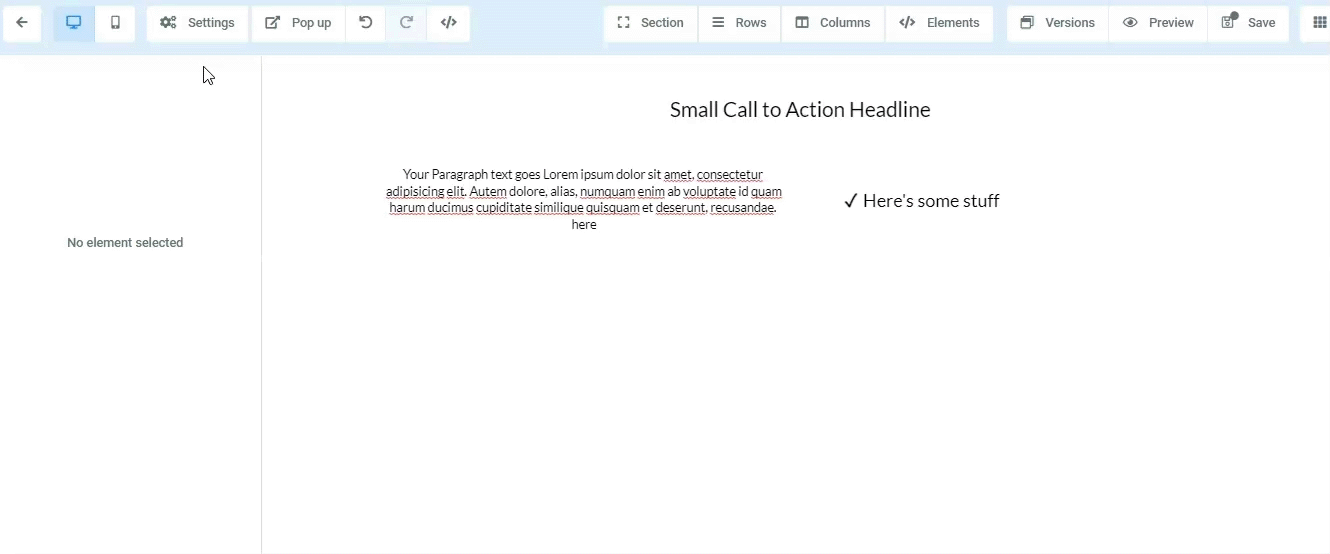The height and width of the screenshot is (554, 1330).
Task: Switch to mobile view mode
Action: [x=116, y=23]
